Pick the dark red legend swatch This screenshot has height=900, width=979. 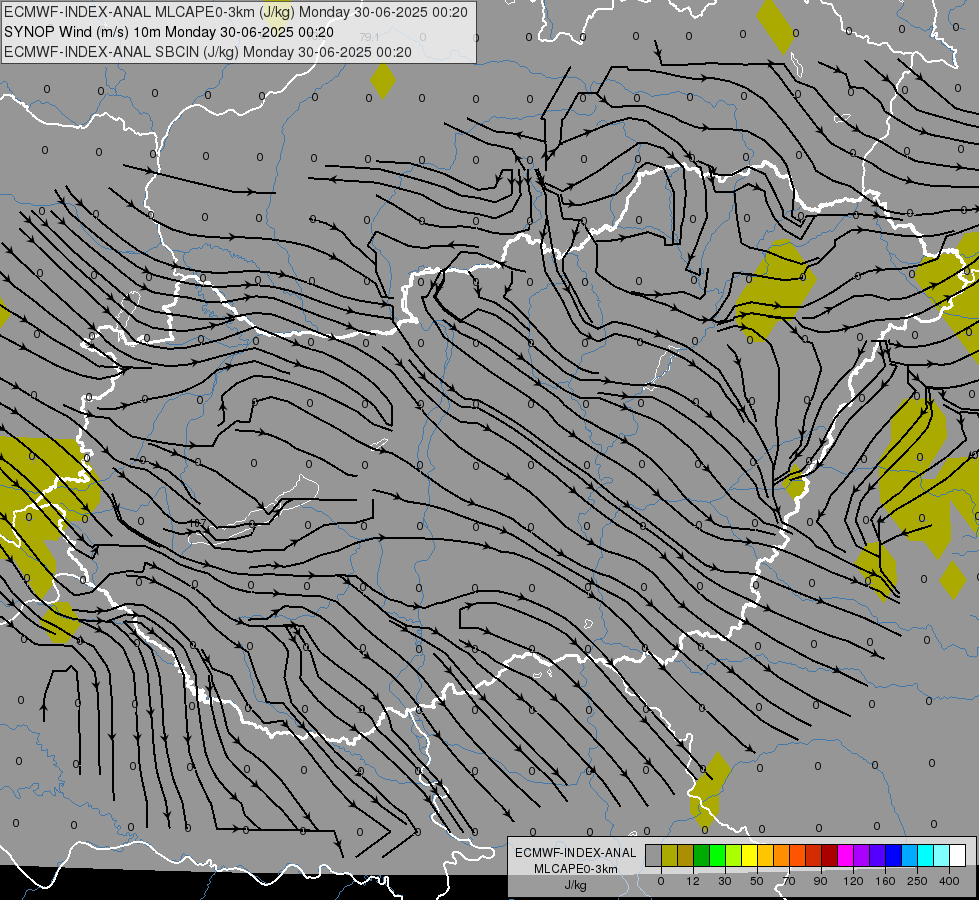(x=830, y=855)
